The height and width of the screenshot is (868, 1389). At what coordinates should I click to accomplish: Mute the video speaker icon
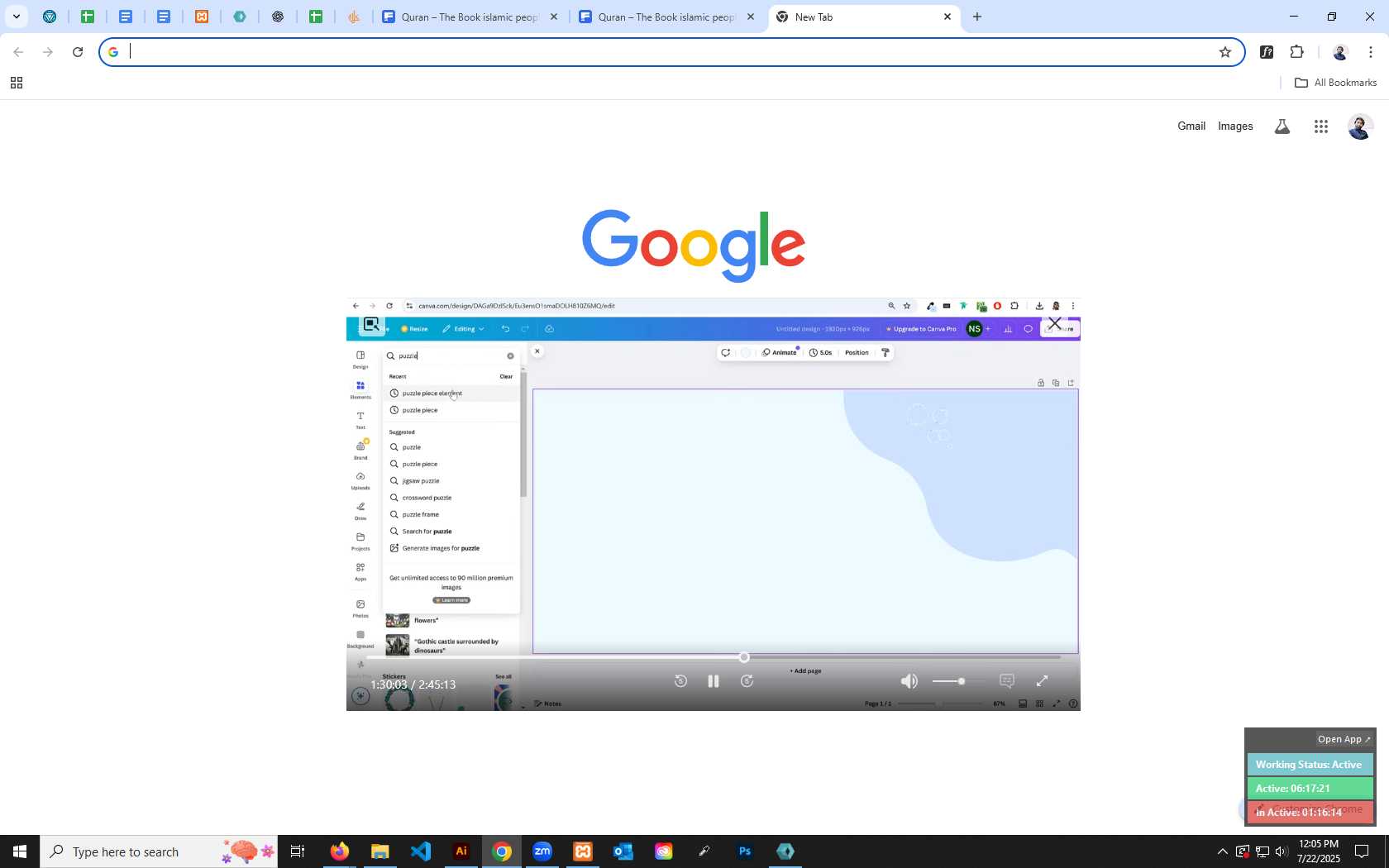(909, 681)
